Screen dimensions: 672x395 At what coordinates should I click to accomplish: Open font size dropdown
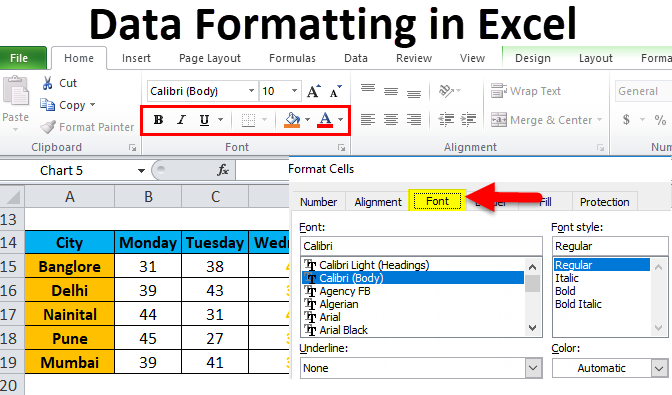294,91
